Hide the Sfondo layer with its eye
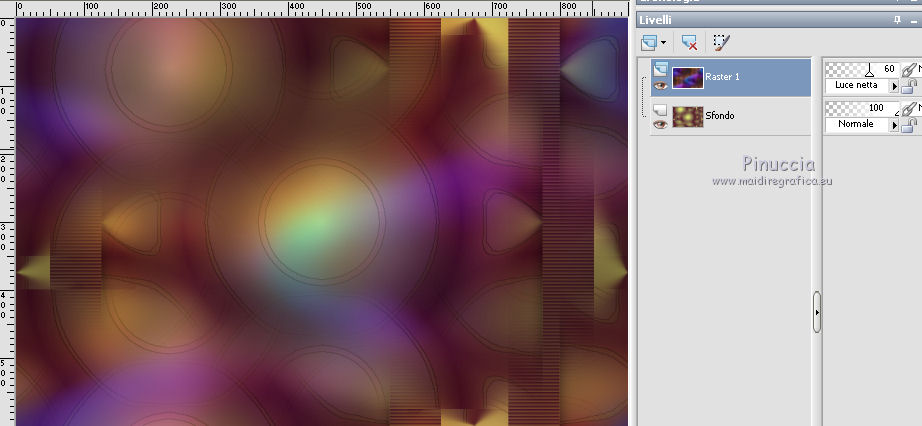Image resolution: width=922 pixels, height=426 pixels. tap(660, 124)
